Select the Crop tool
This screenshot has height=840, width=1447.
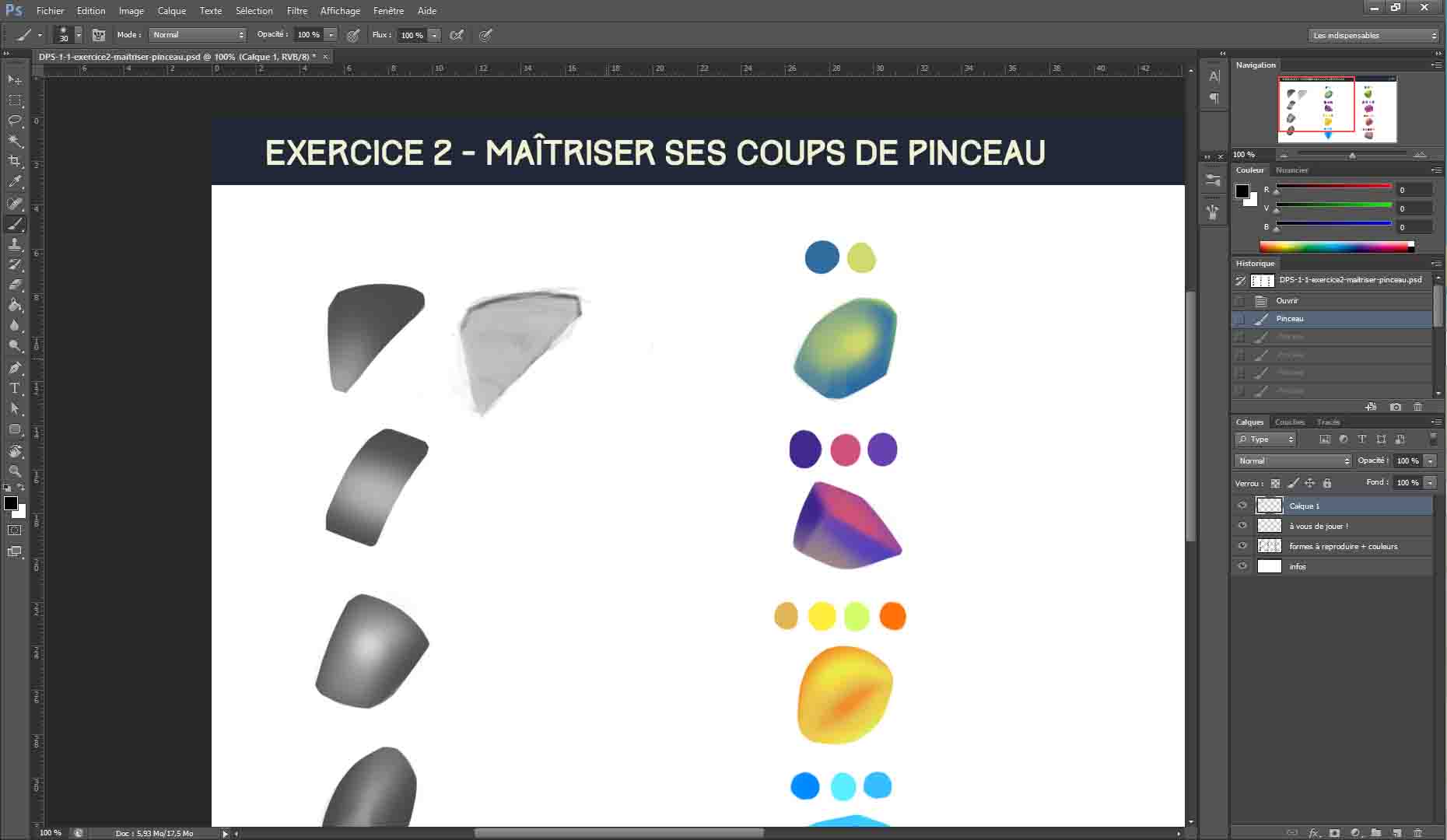(16, 159)
